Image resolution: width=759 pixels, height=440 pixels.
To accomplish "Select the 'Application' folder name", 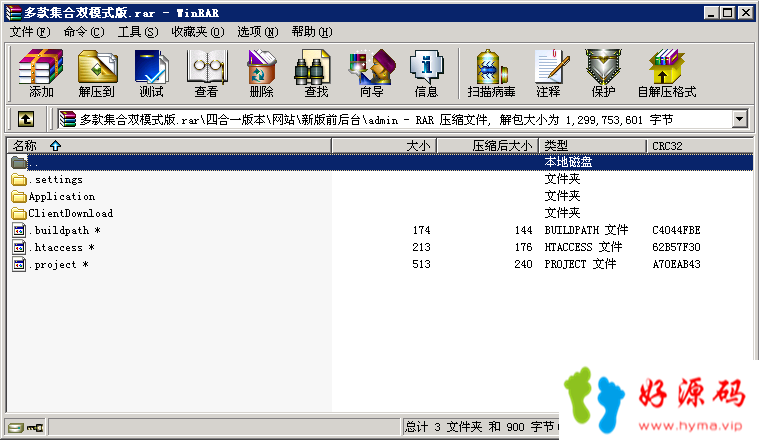I will [61, 197].
